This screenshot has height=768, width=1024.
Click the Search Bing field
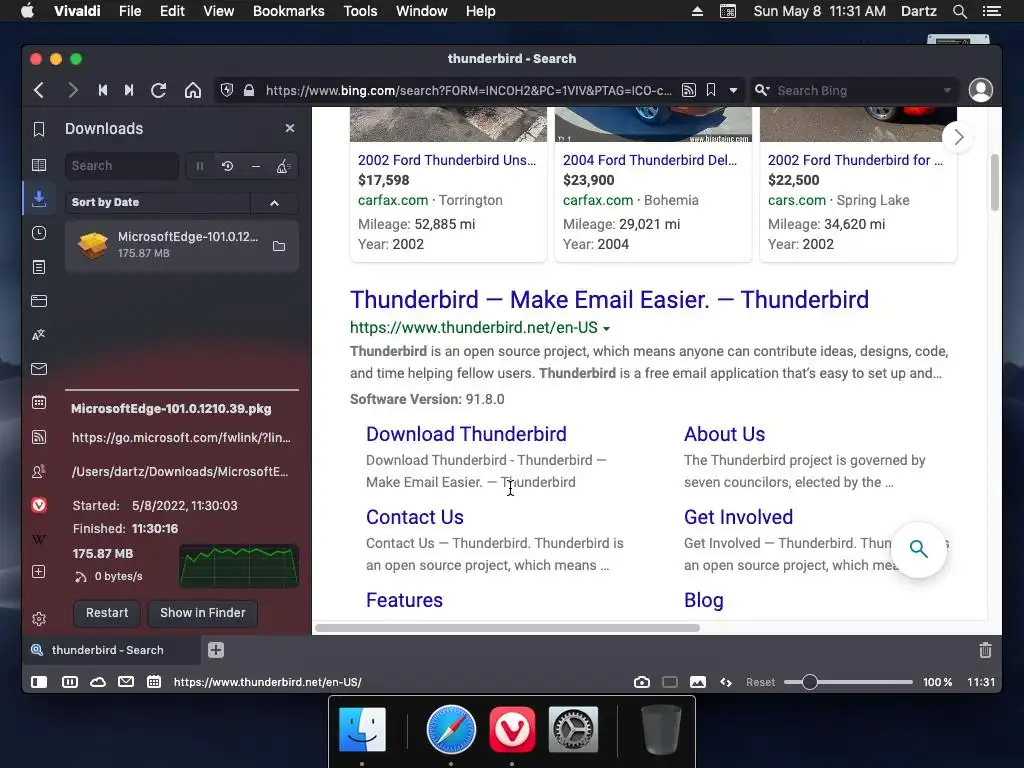pos(856,91)
